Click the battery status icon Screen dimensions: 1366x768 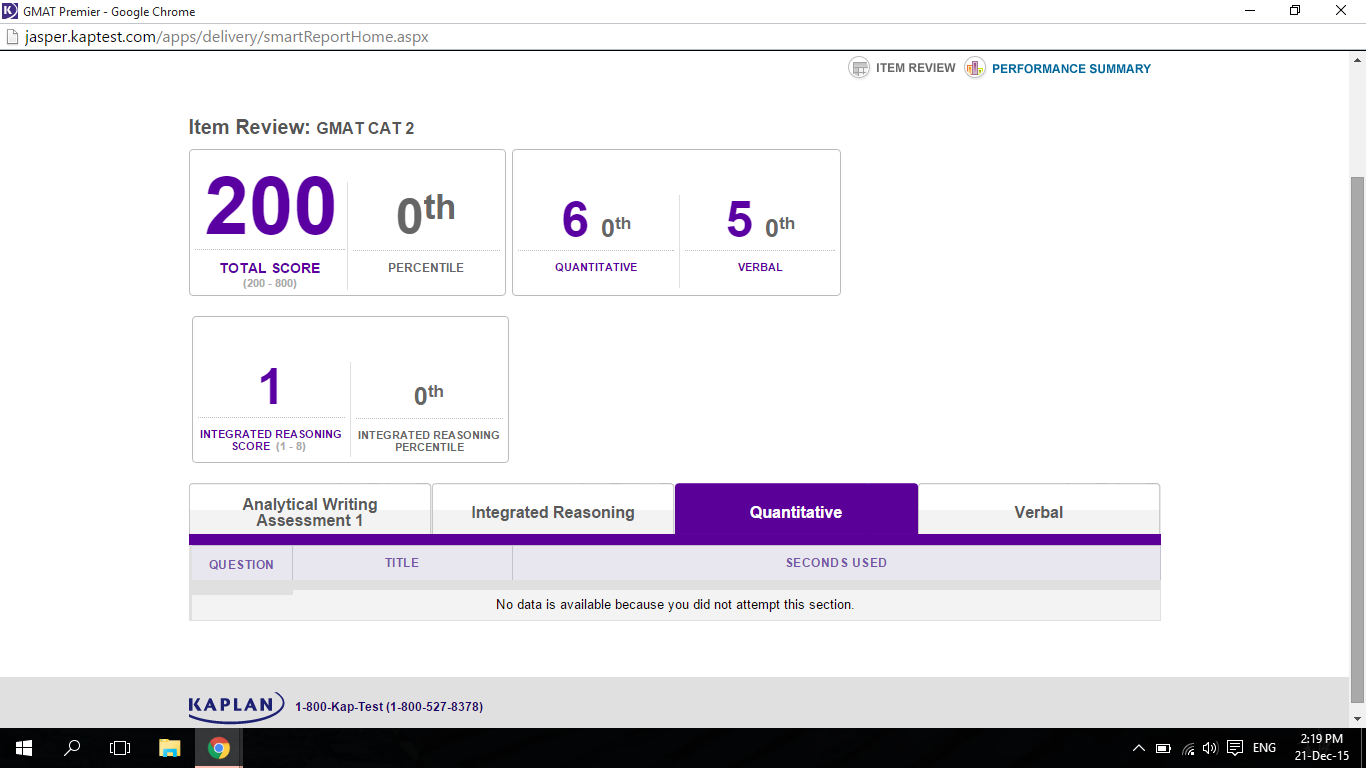[1163, 747]
